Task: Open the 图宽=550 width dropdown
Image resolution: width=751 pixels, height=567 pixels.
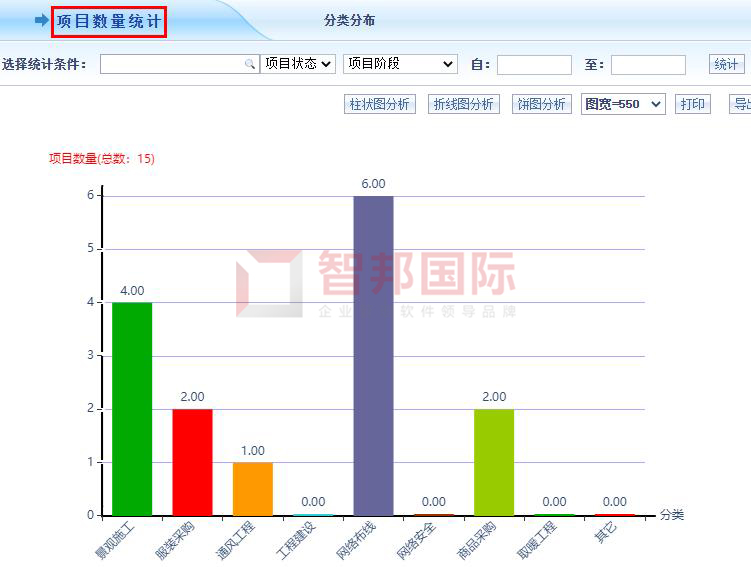Action: coord(623,104)
